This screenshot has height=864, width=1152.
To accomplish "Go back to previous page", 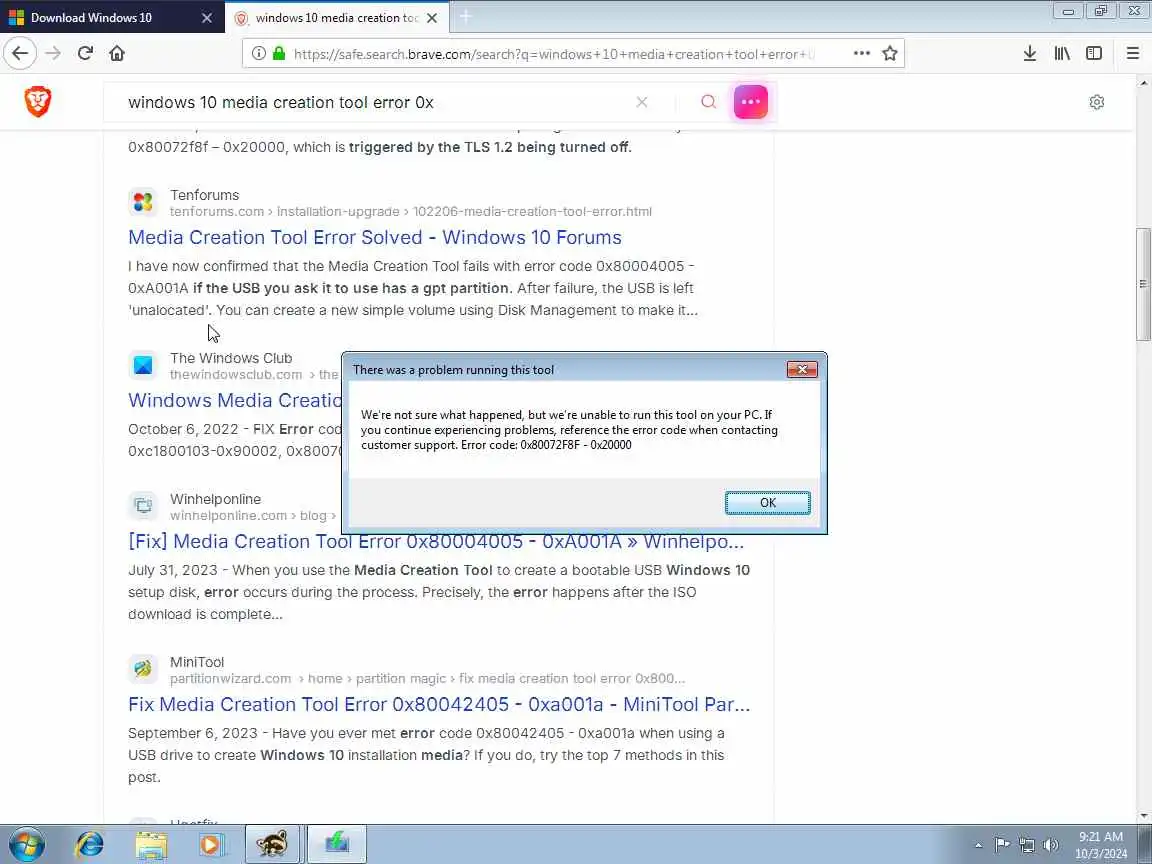I will click(21, 53).
